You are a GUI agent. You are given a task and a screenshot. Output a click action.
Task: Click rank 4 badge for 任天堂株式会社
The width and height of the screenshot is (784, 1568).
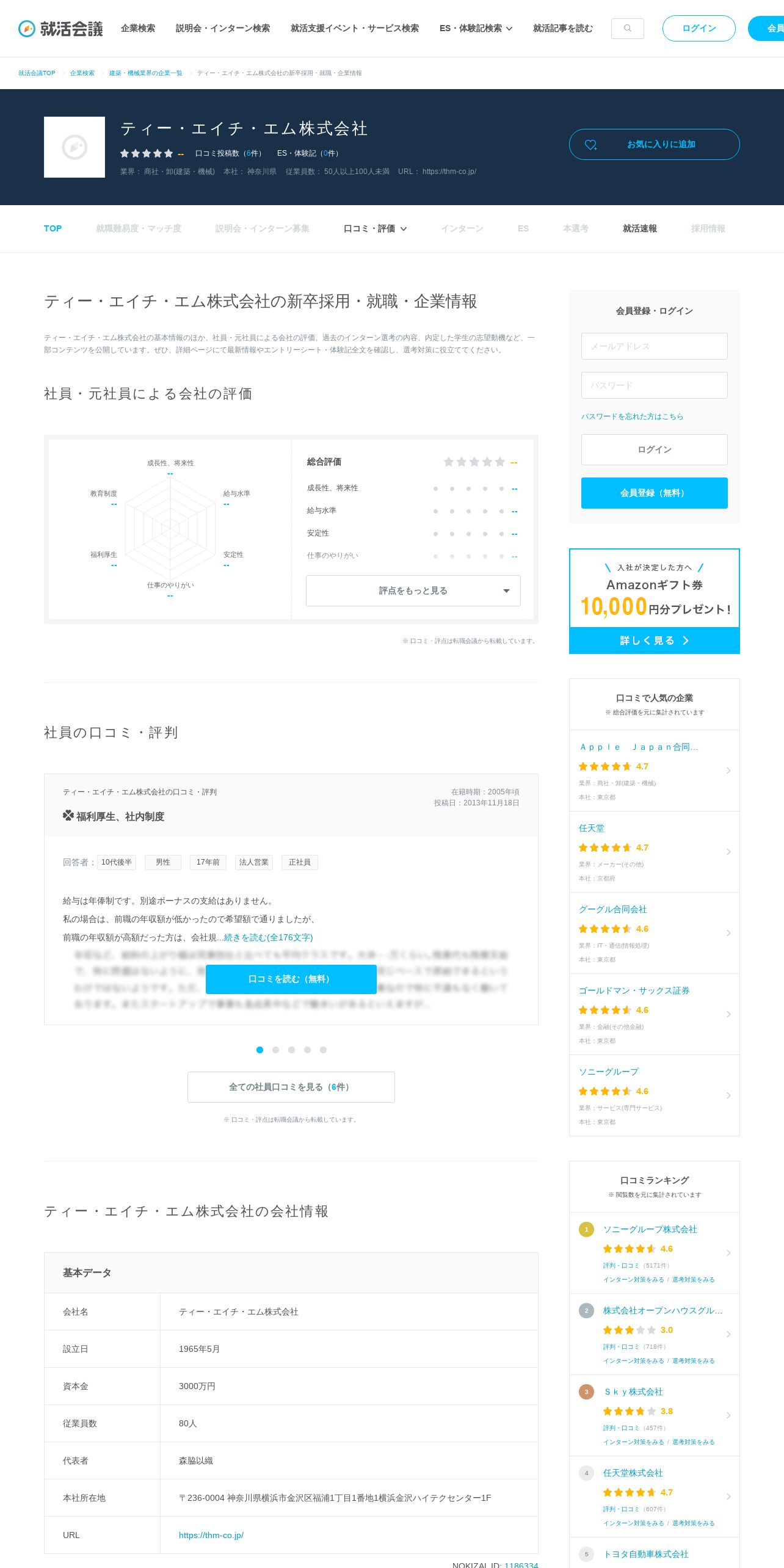coord(586,1473)
